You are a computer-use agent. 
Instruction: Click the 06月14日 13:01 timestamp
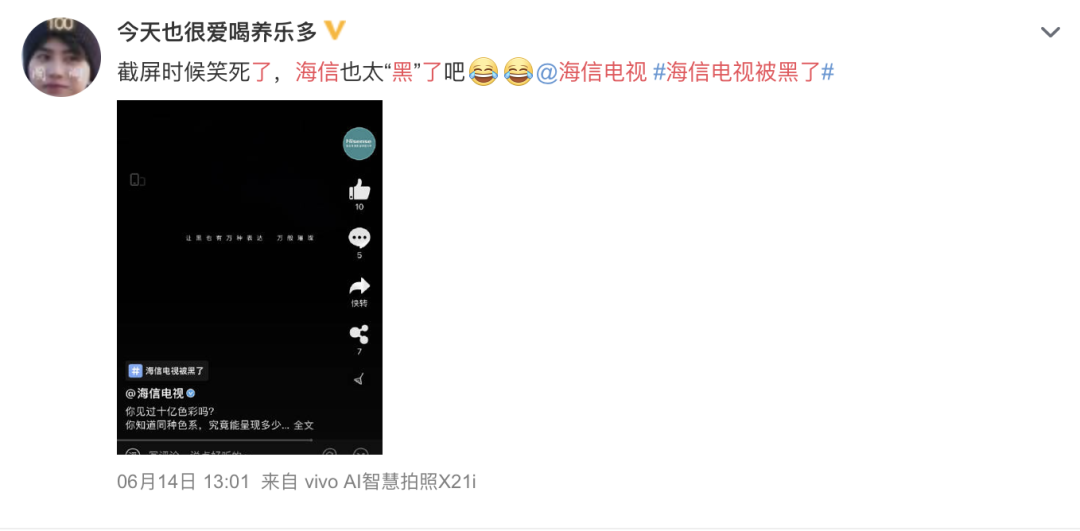(x=183, y=482)
